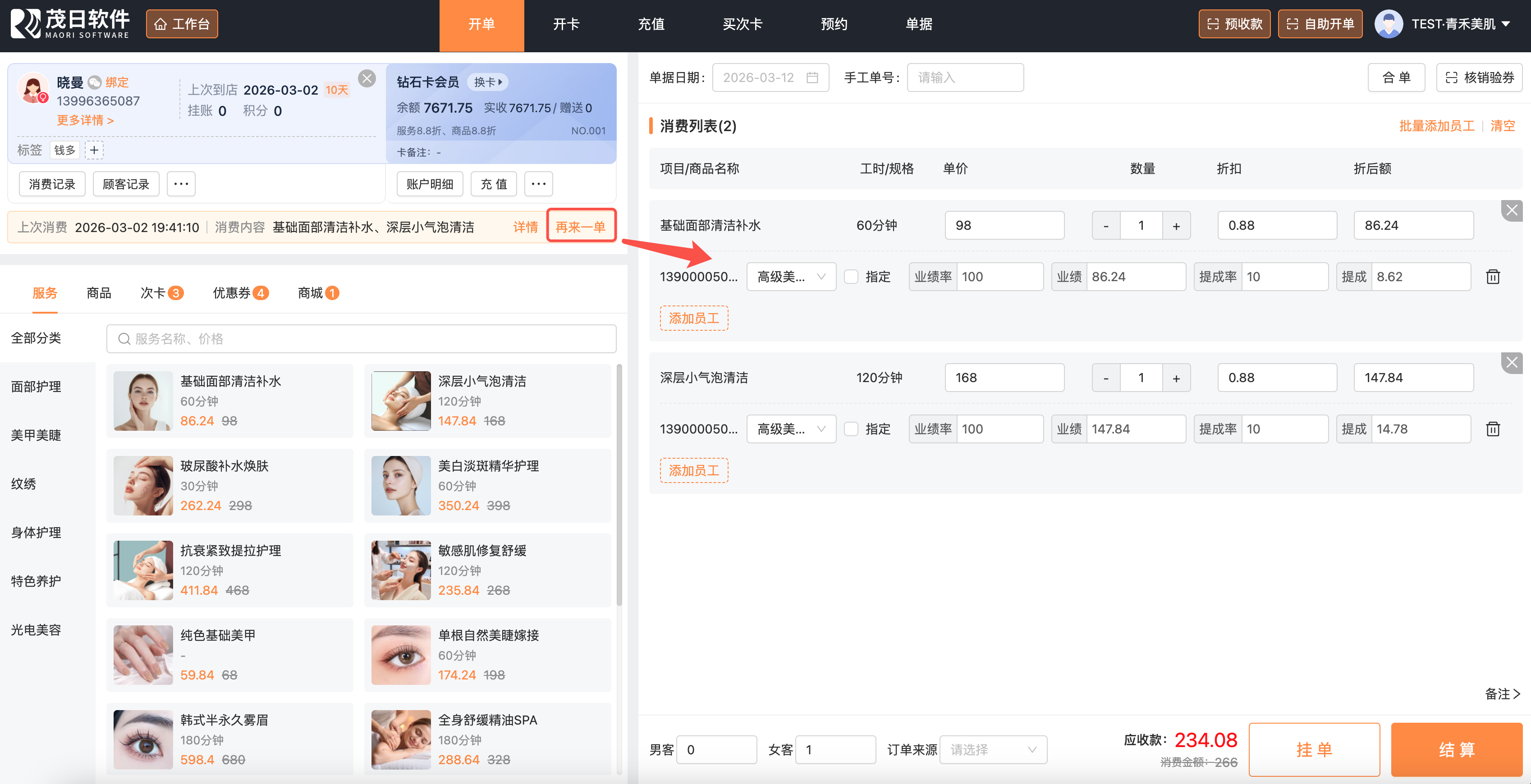Add a new customer tag with plus icon

coord(94,150)
